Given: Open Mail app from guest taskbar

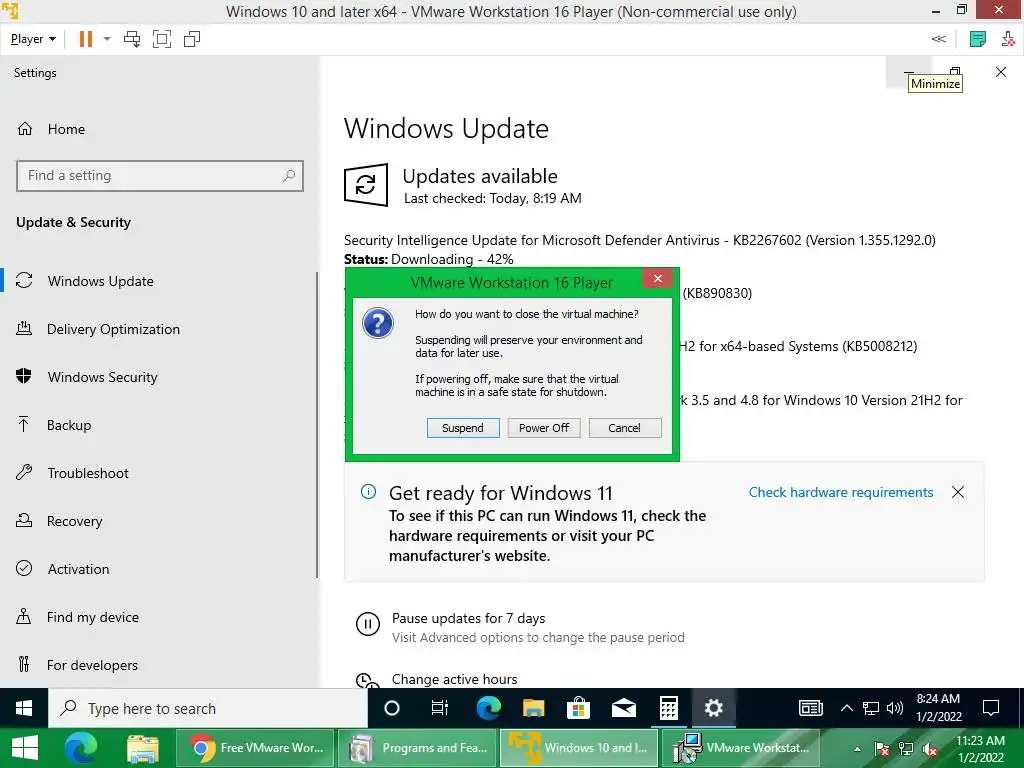Looking at the screenshot, I should tap(624, 708).
